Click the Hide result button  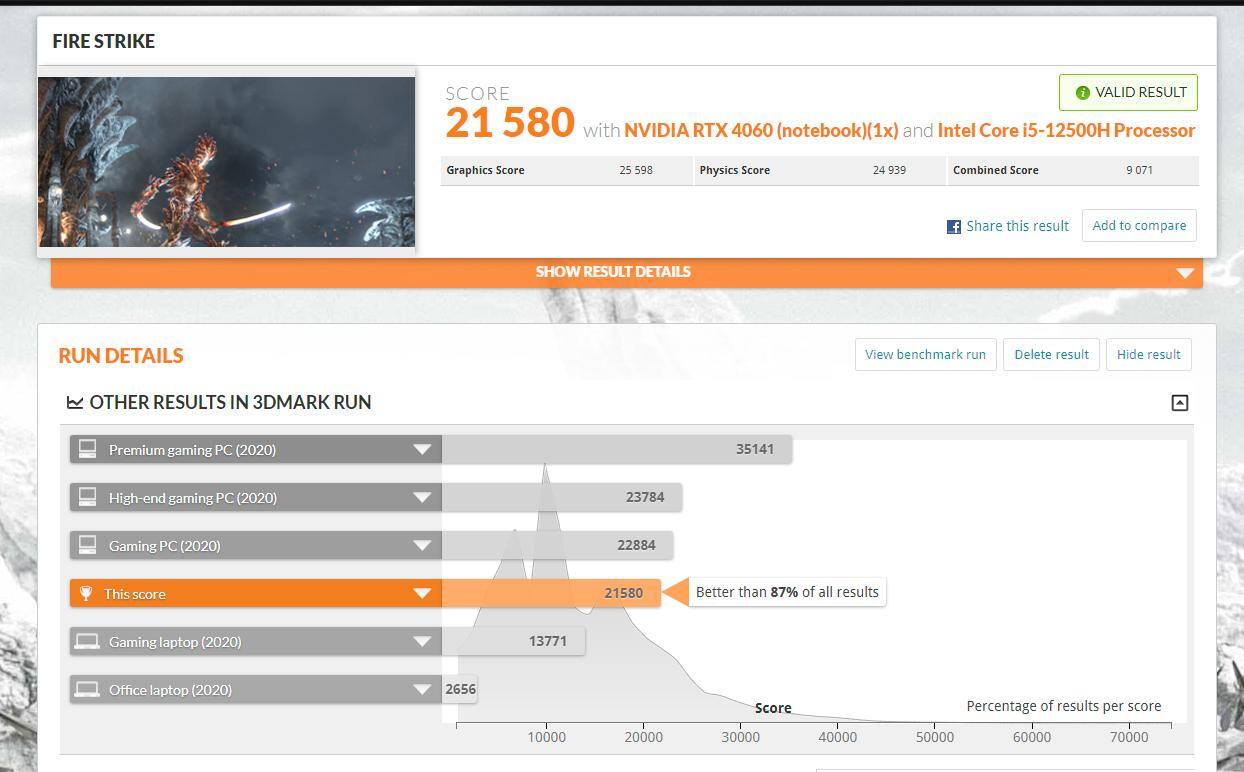(1148, 355)
